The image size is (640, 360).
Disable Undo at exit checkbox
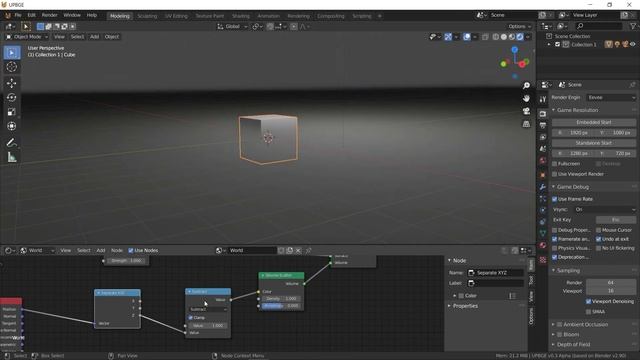click(x=598, y=239)
